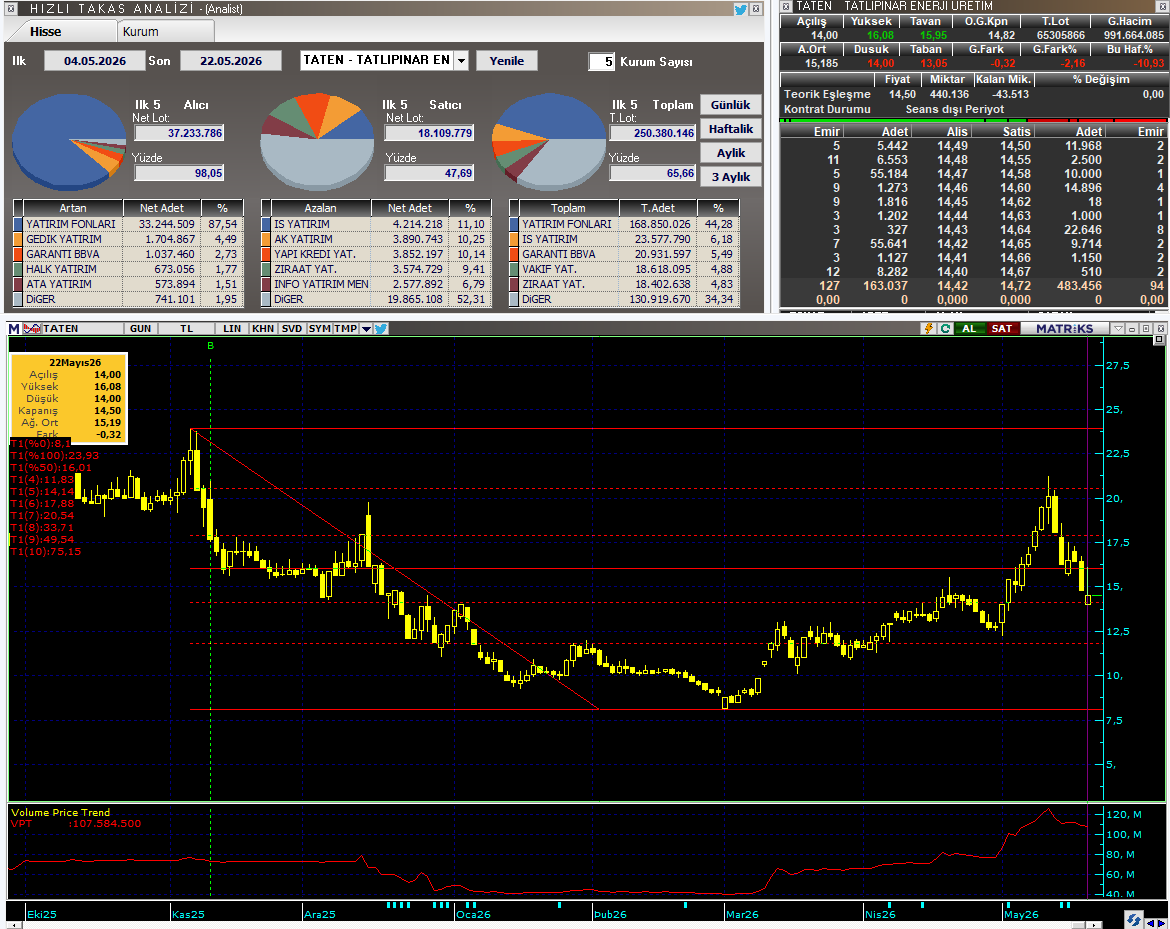Select the Haftalık period button
Viewport: 1170px width, 929px height.
(x=731, y=129)
